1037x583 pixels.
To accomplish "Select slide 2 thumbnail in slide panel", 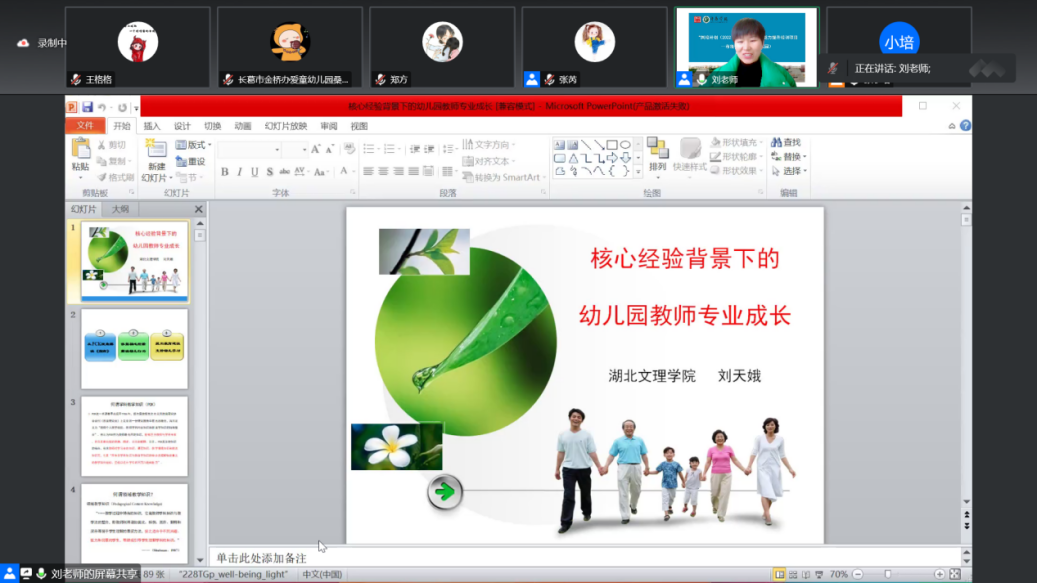I will (x=134, y=349).
